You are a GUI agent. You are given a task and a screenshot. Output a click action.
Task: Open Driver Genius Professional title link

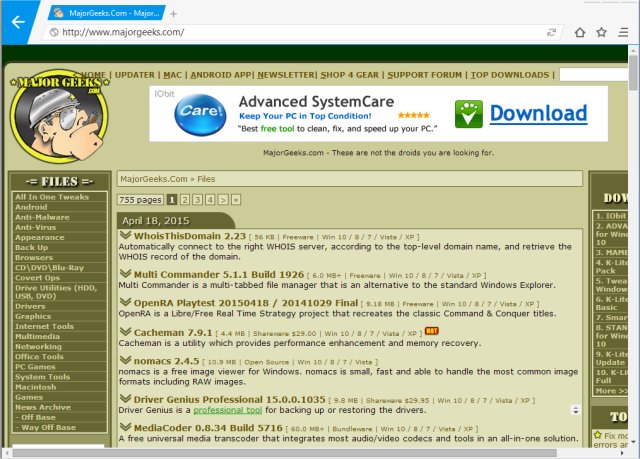(229, 399)
